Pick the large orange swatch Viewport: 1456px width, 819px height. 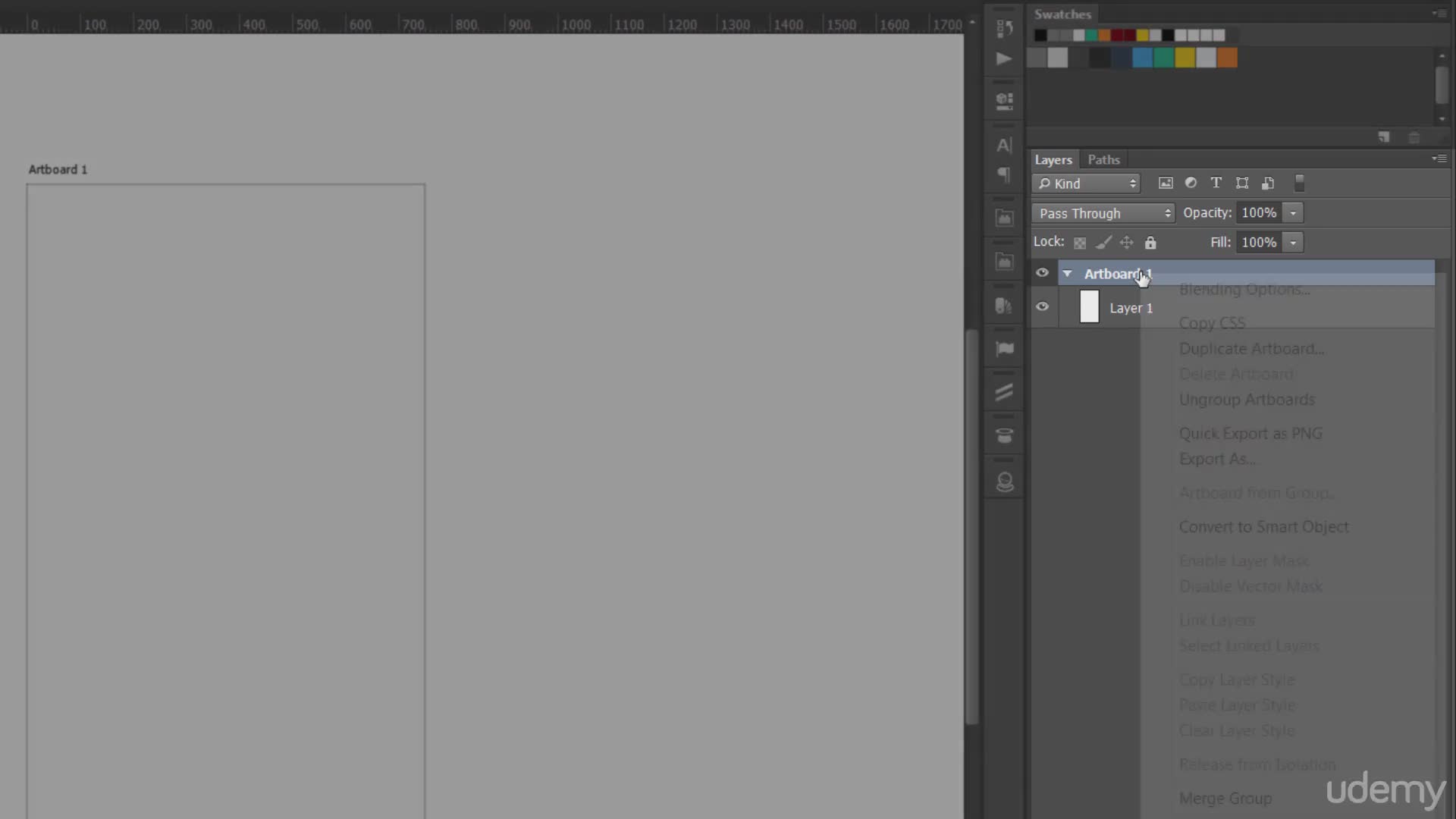coord(1227,58)
